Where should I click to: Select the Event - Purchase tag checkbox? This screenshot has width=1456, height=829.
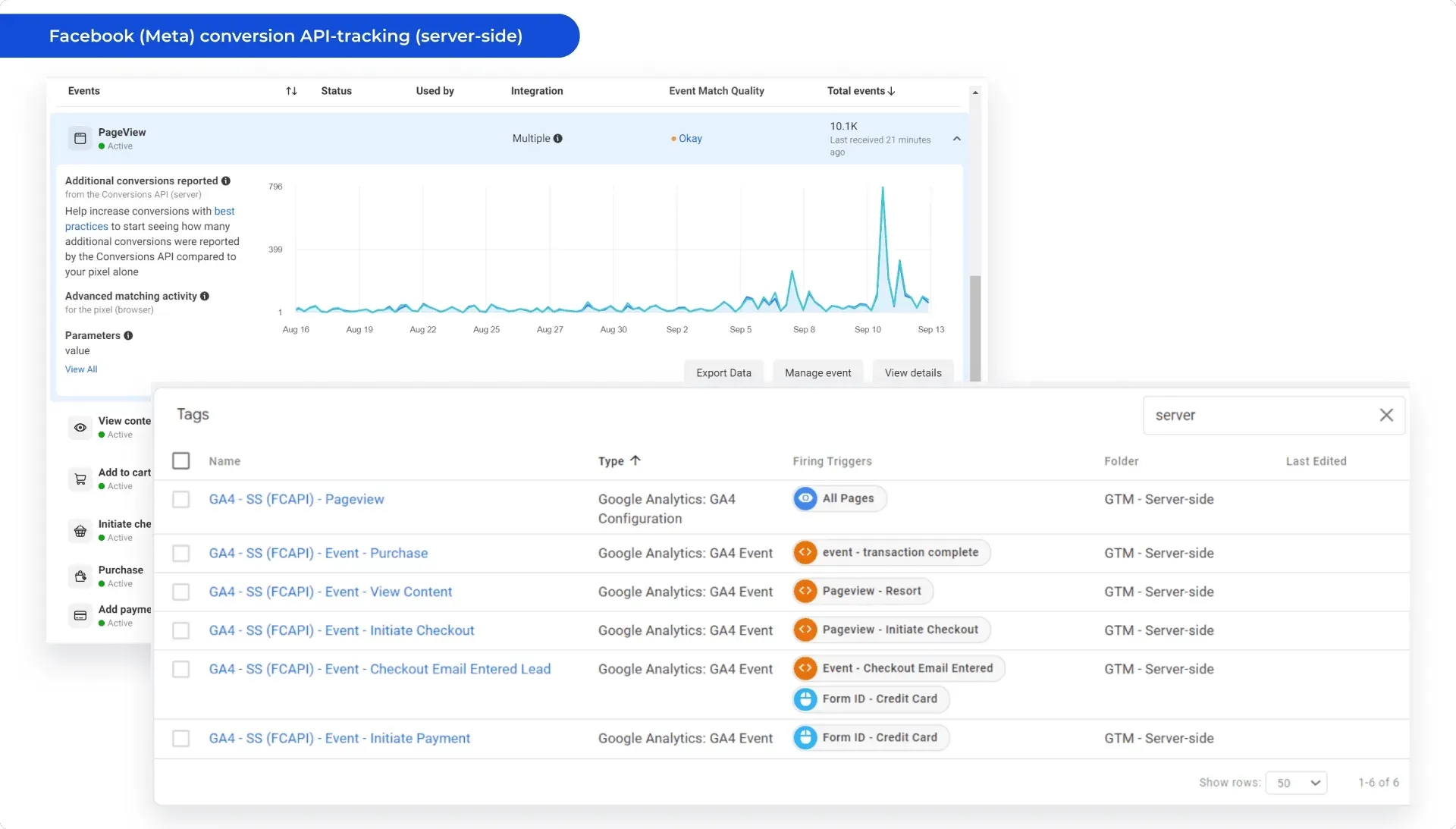tap(180, 554)
